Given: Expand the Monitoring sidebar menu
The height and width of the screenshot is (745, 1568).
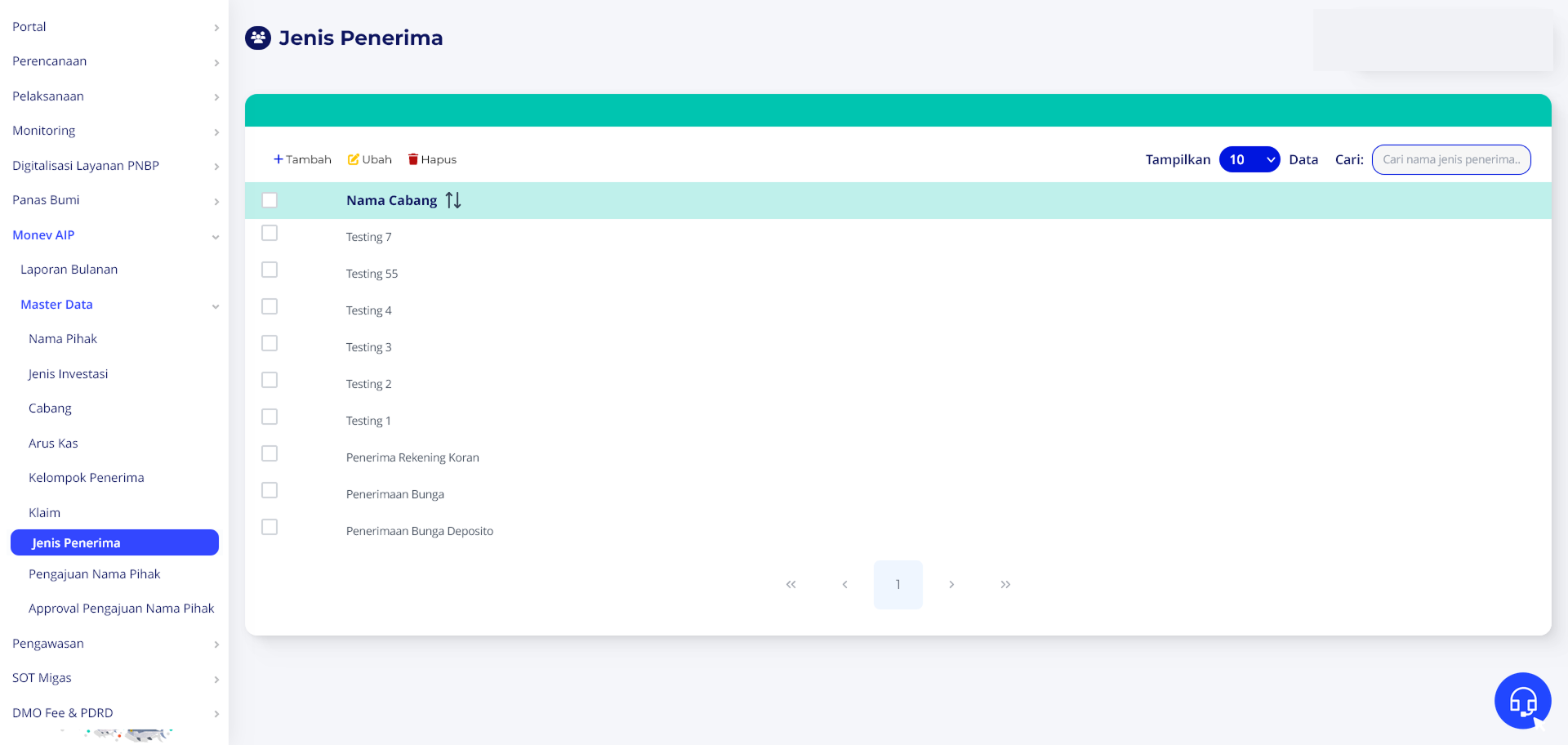Looking at the screenshot, I should click(x=114, y=131).
